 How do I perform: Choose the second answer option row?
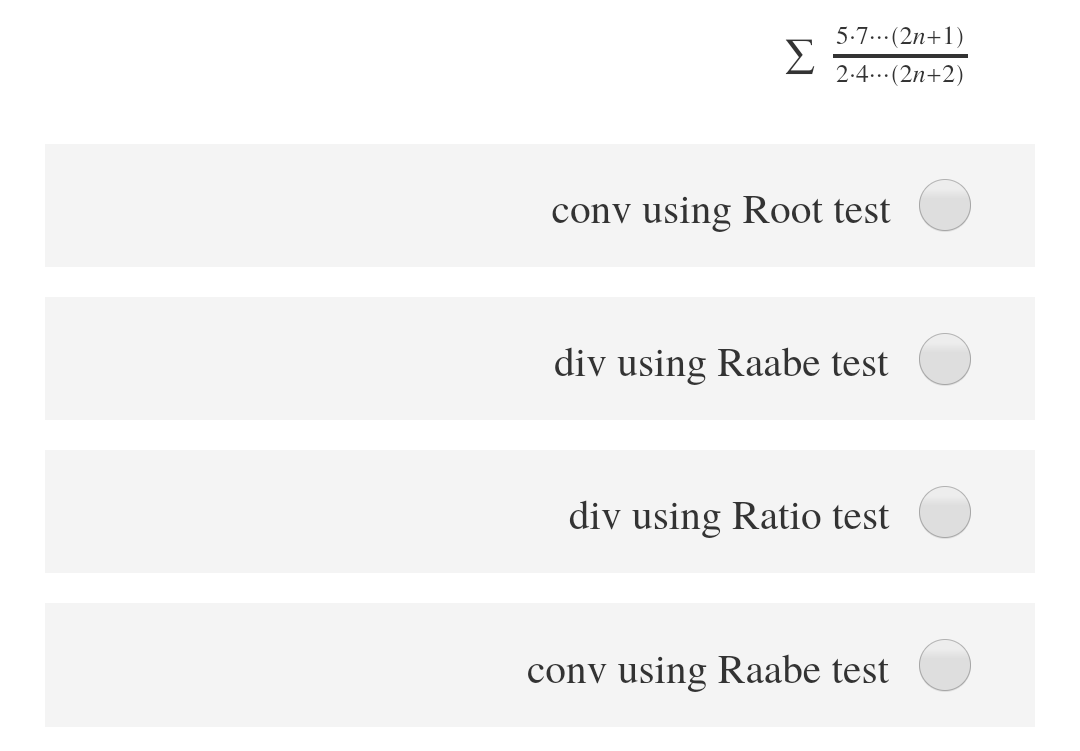[540, 358]
